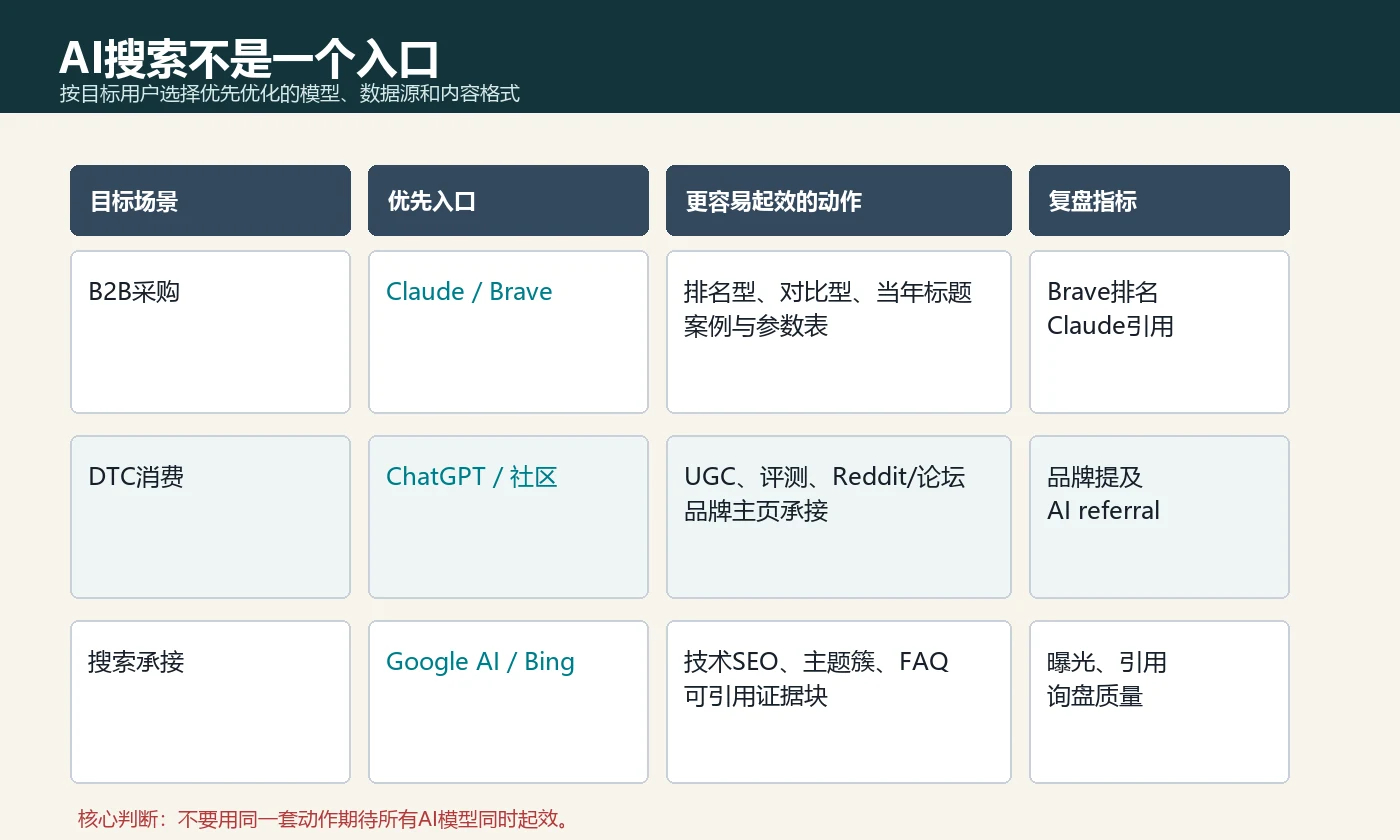Click the 更容易起效的动作 column header
Viewport: 1400px width, 840px height.
[x=839, y=201]
